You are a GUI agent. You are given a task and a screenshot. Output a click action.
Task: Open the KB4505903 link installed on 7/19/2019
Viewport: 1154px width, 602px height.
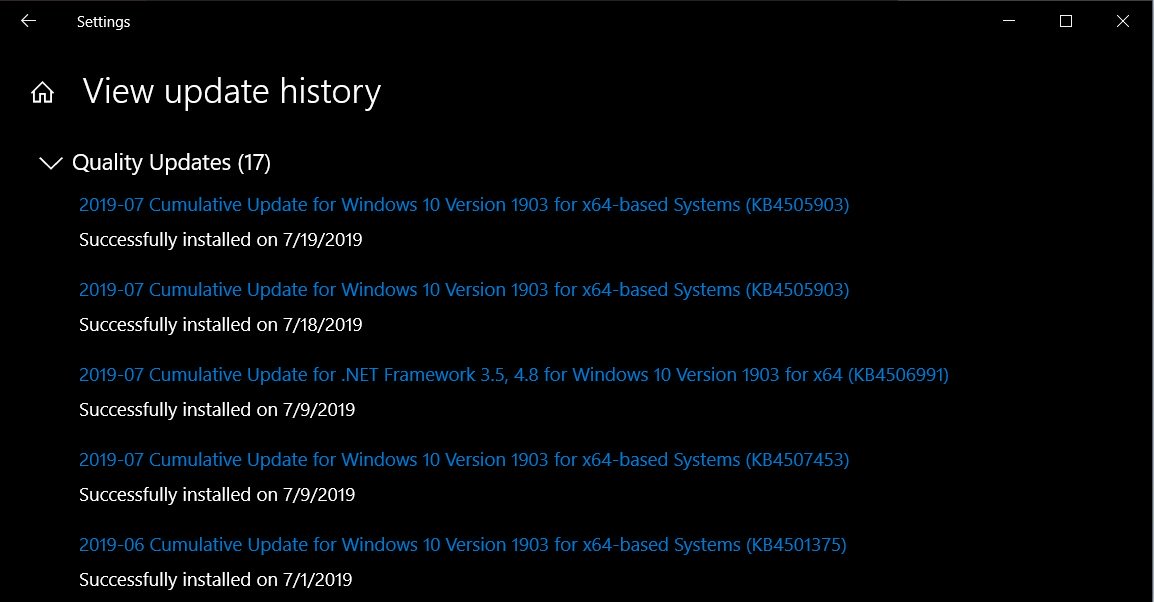point(464,205)
